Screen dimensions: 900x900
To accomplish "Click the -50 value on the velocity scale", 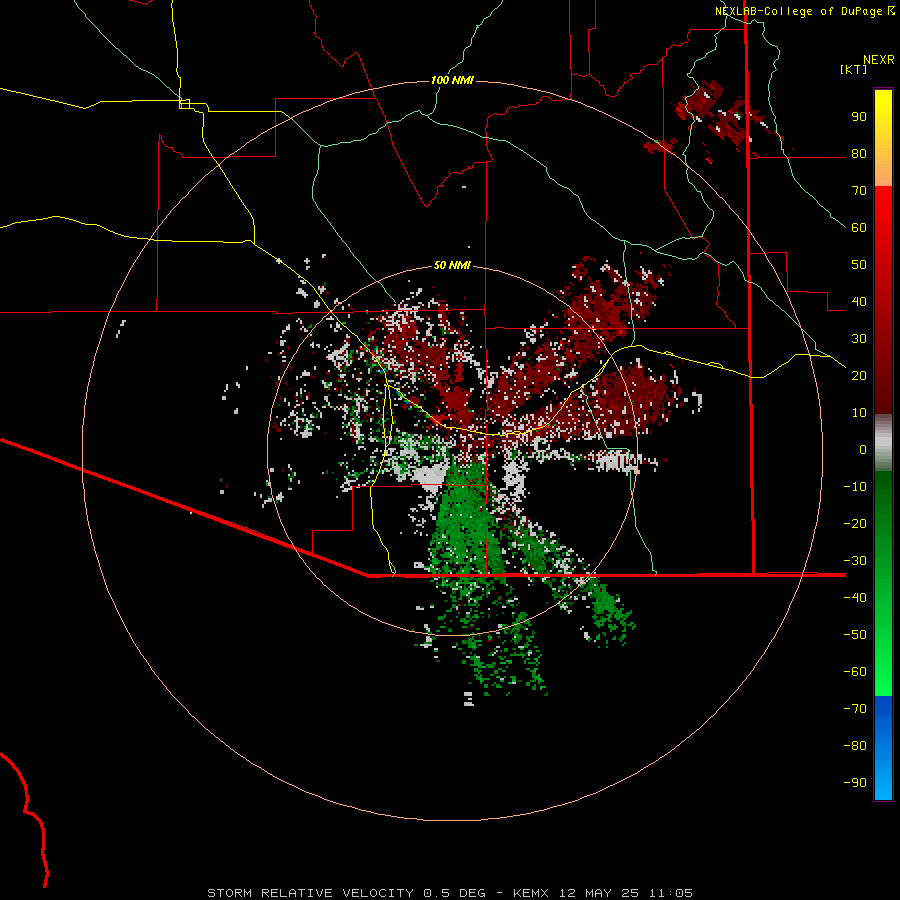I will (855, 635).
